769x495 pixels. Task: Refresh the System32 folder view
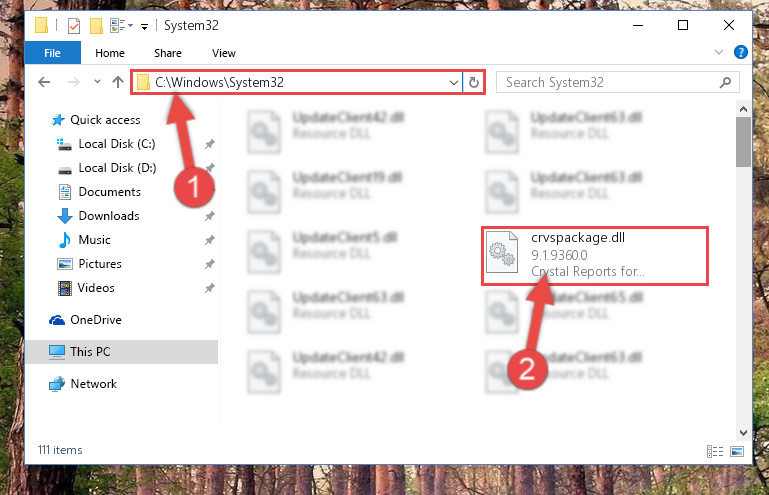click(473, 82)
